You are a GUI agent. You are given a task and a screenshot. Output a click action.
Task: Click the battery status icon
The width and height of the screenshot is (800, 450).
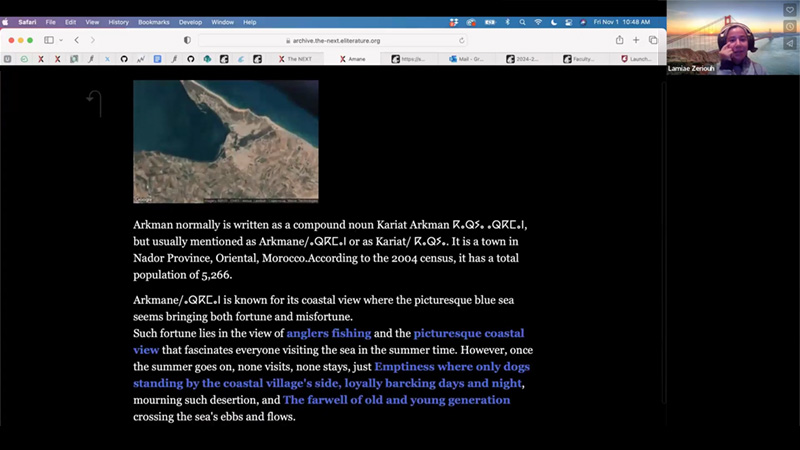(x=490, y=22)
